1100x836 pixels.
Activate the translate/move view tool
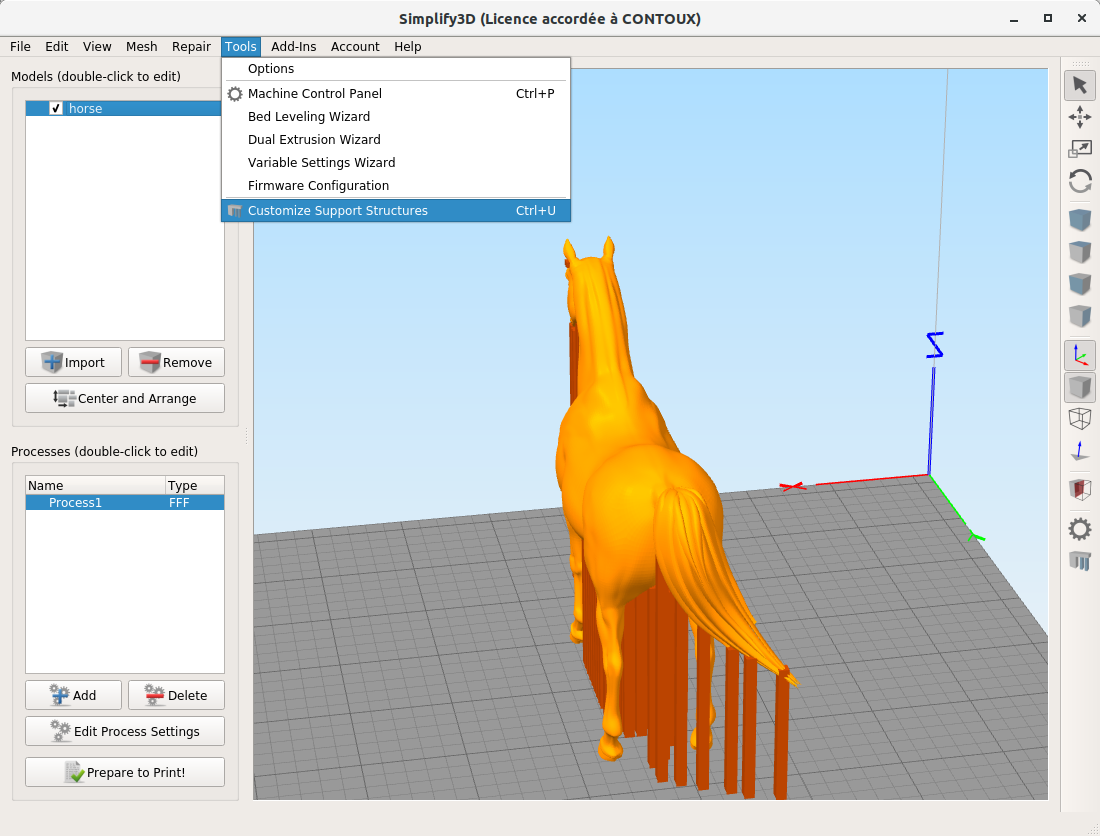(1080, 116)
